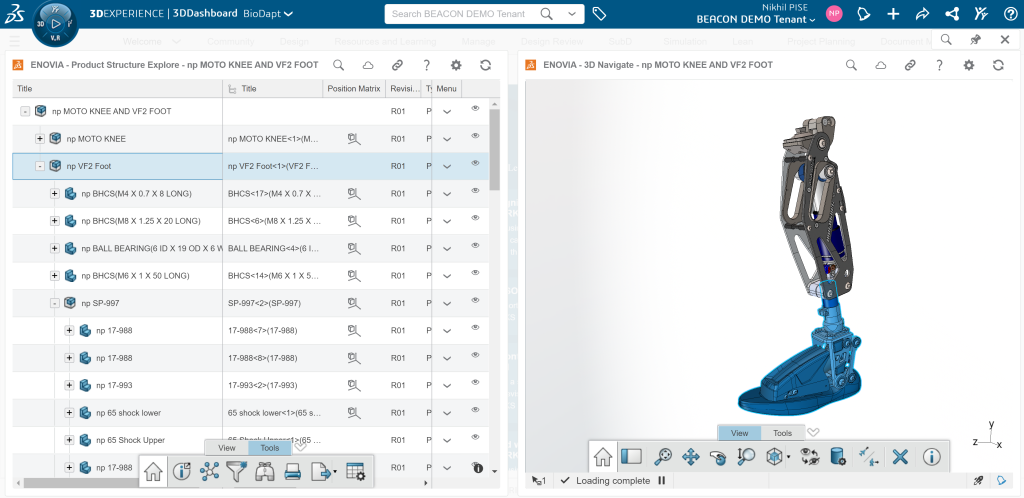Select the Zoom magnifier tool
The width and height of the screenshot is (1024, 498).
click(745, 456)
